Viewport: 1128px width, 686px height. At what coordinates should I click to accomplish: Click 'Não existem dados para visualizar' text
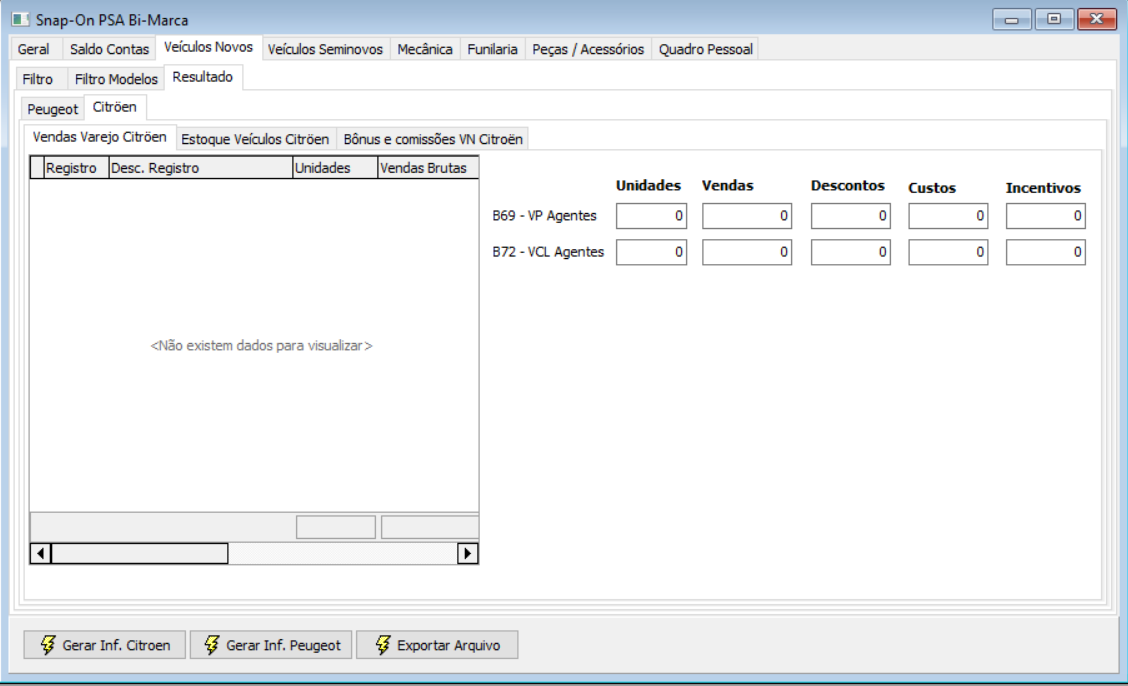[x=261, y=346]
